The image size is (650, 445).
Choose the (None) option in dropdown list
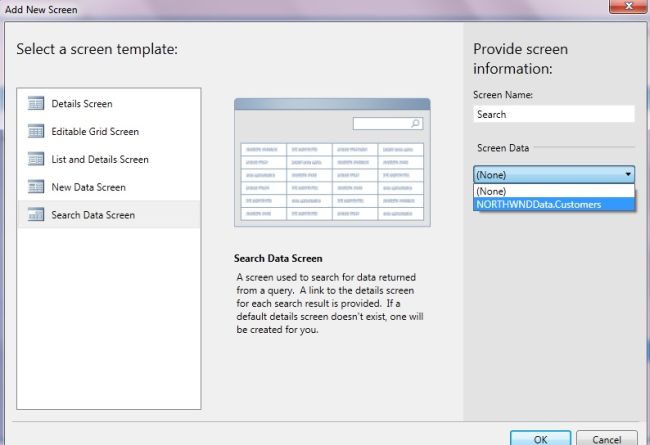tap(554, 191)
